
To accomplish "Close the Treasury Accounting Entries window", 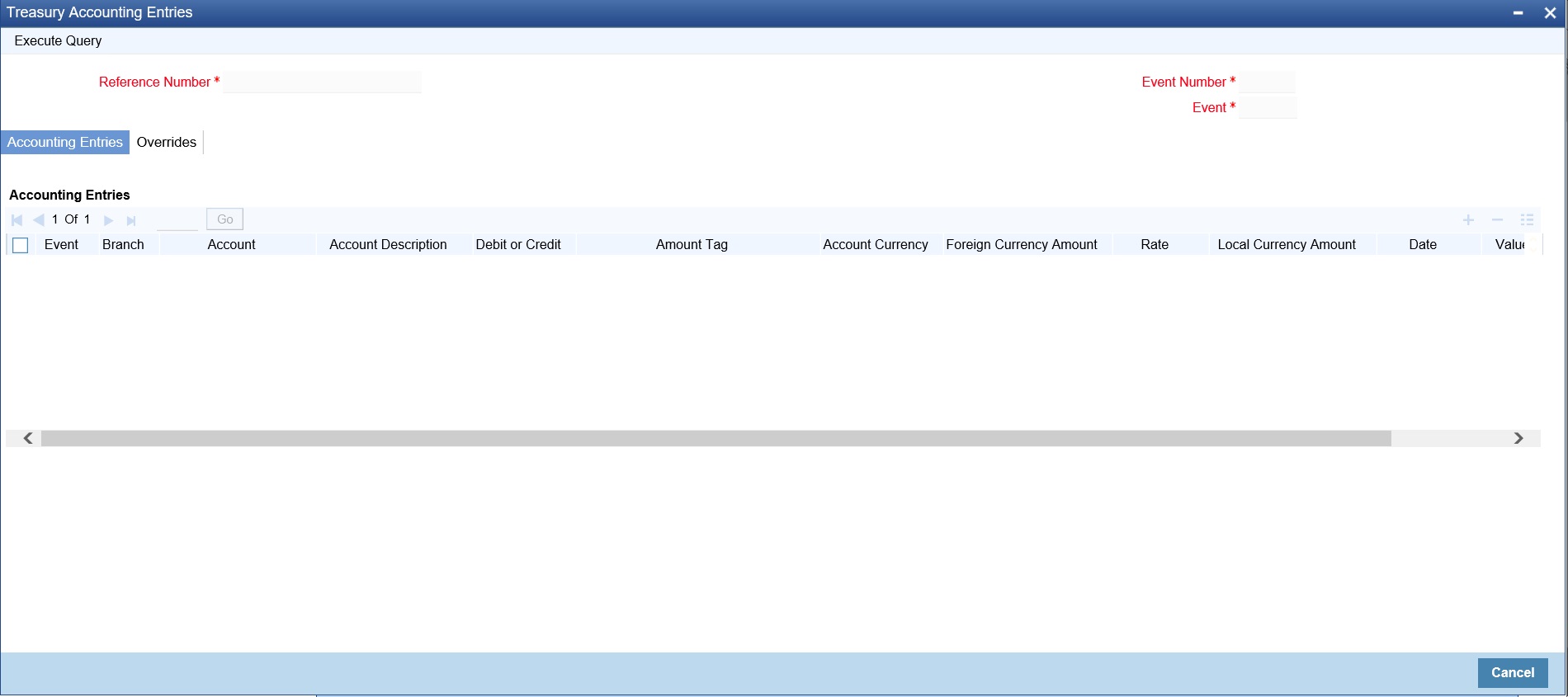I will point(1550,13).
